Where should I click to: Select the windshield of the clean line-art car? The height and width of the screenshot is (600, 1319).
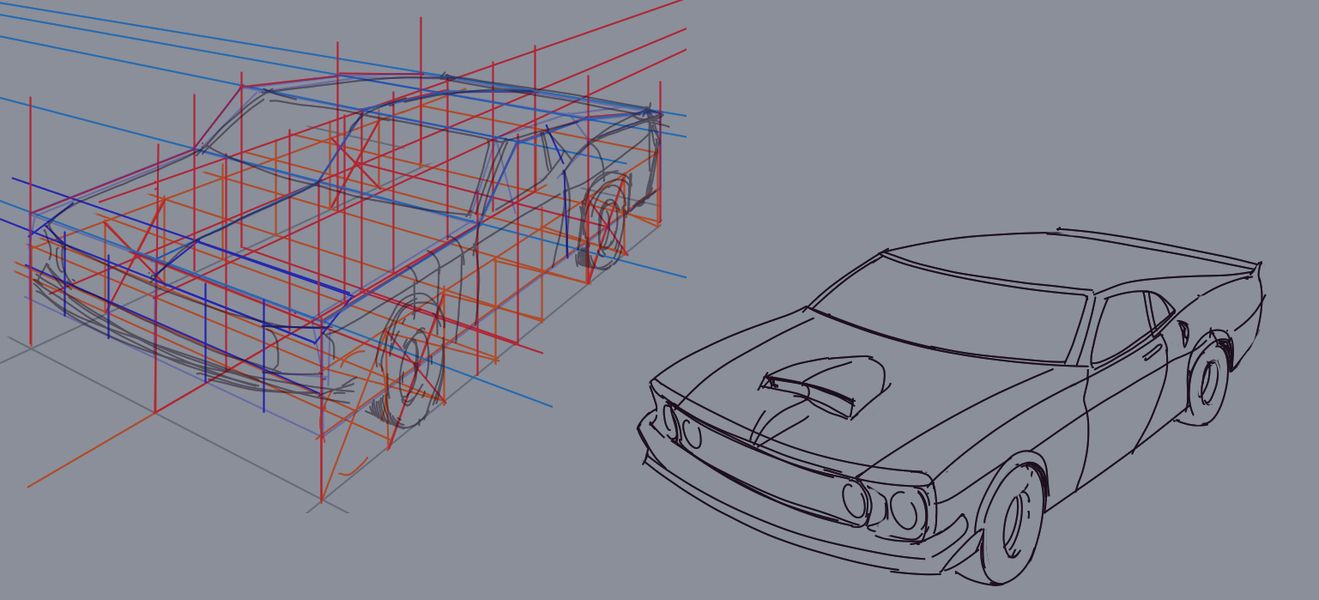coord(950,310)
